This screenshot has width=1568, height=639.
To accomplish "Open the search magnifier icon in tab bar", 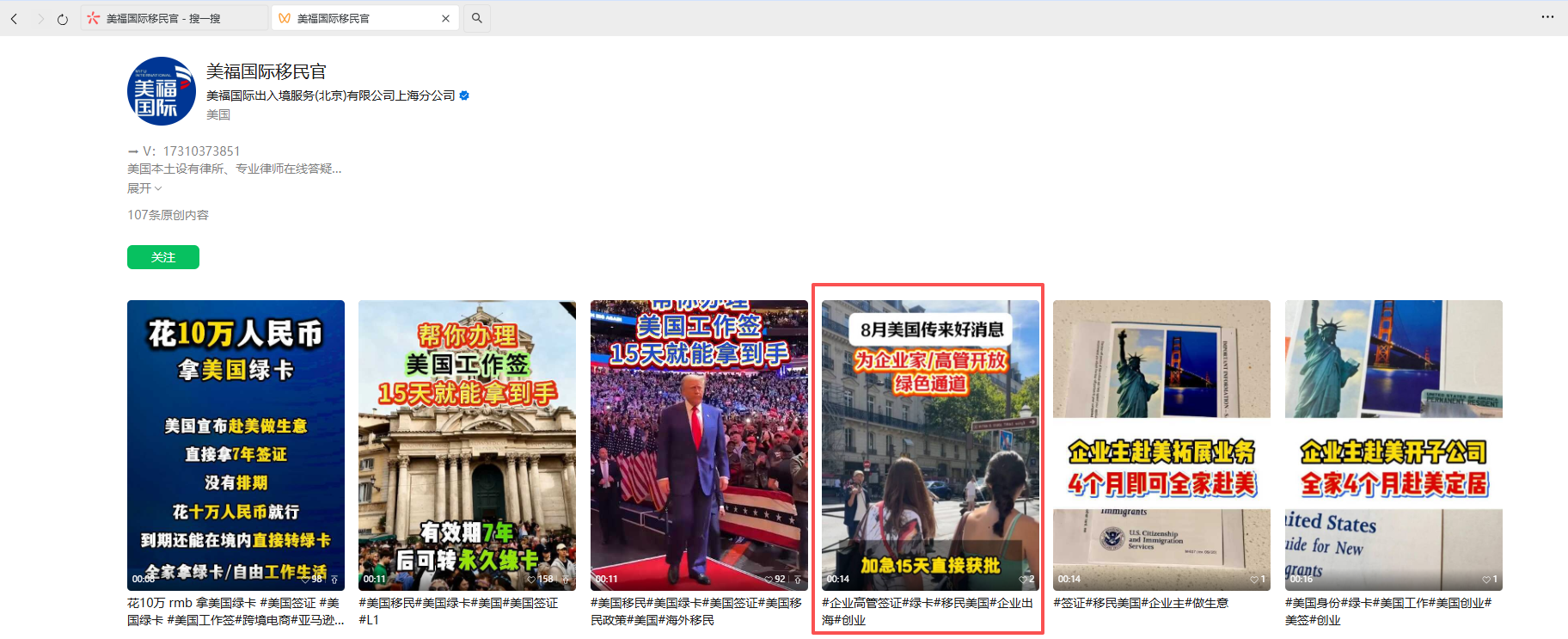I will click(x=477, y=18).
